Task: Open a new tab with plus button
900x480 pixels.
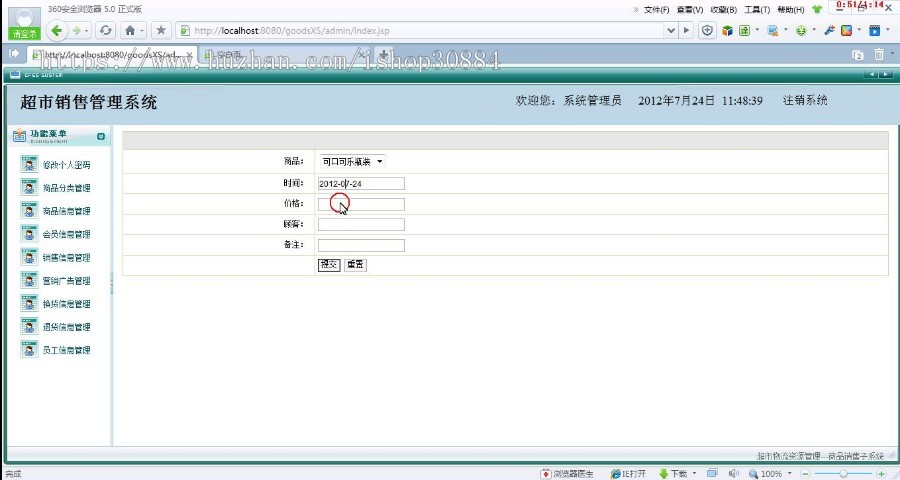Action: (x=384, y=55)
